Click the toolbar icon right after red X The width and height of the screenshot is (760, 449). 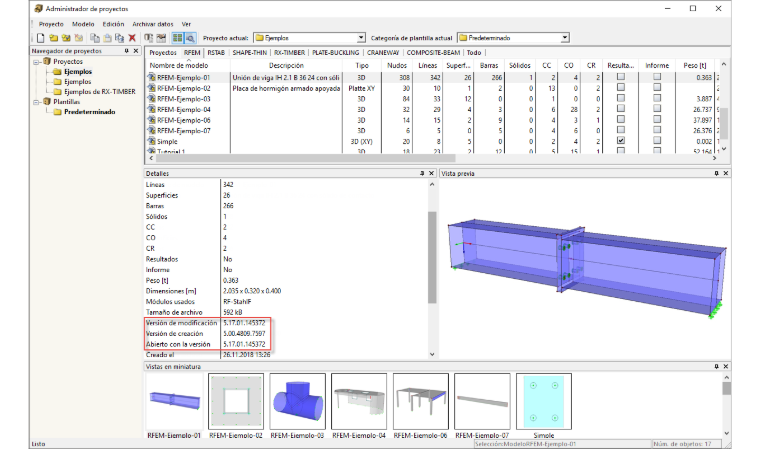pos(149,38)
